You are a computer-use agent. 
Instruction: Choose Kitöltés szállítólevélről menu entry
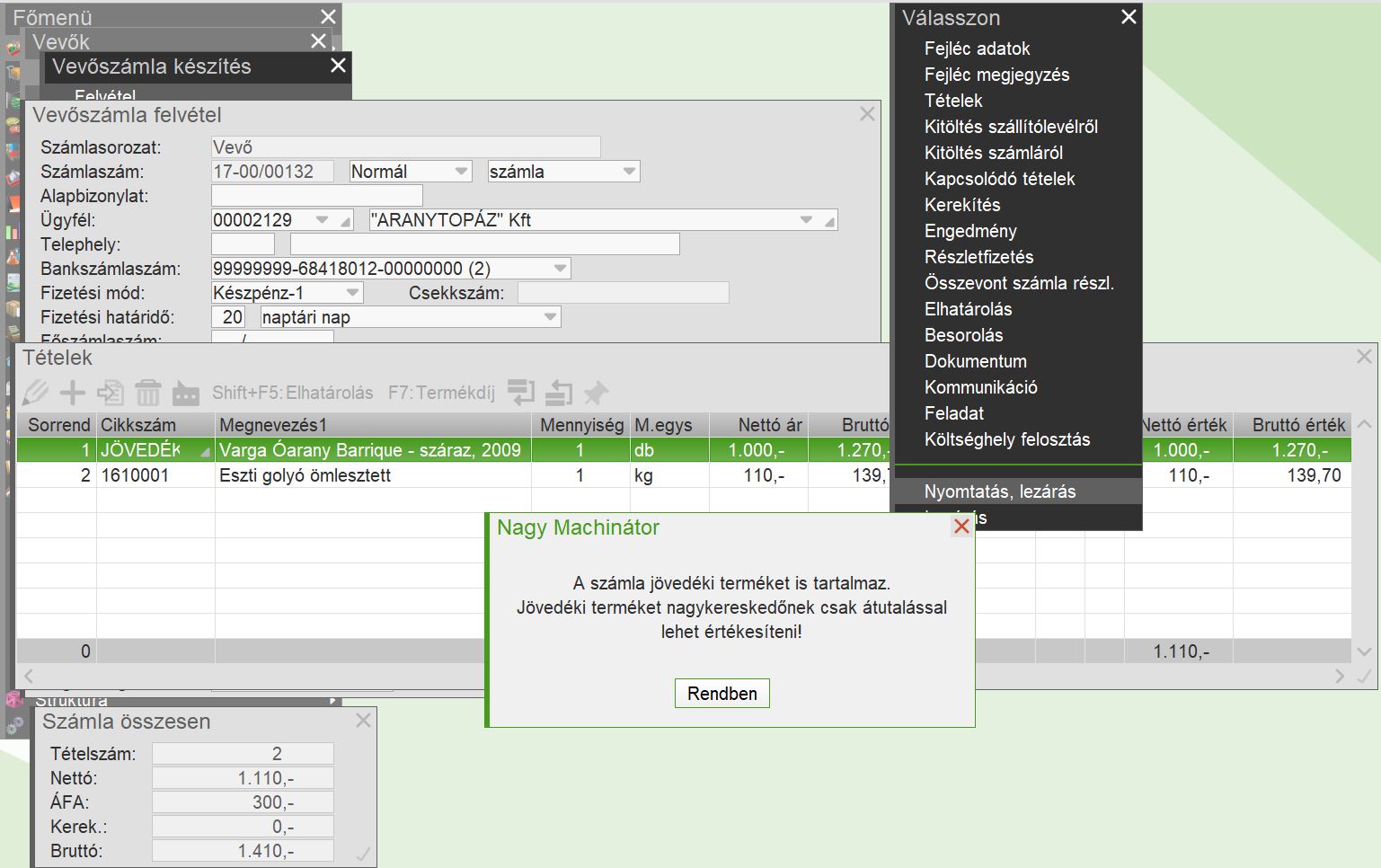click(x=1011, y=127)
